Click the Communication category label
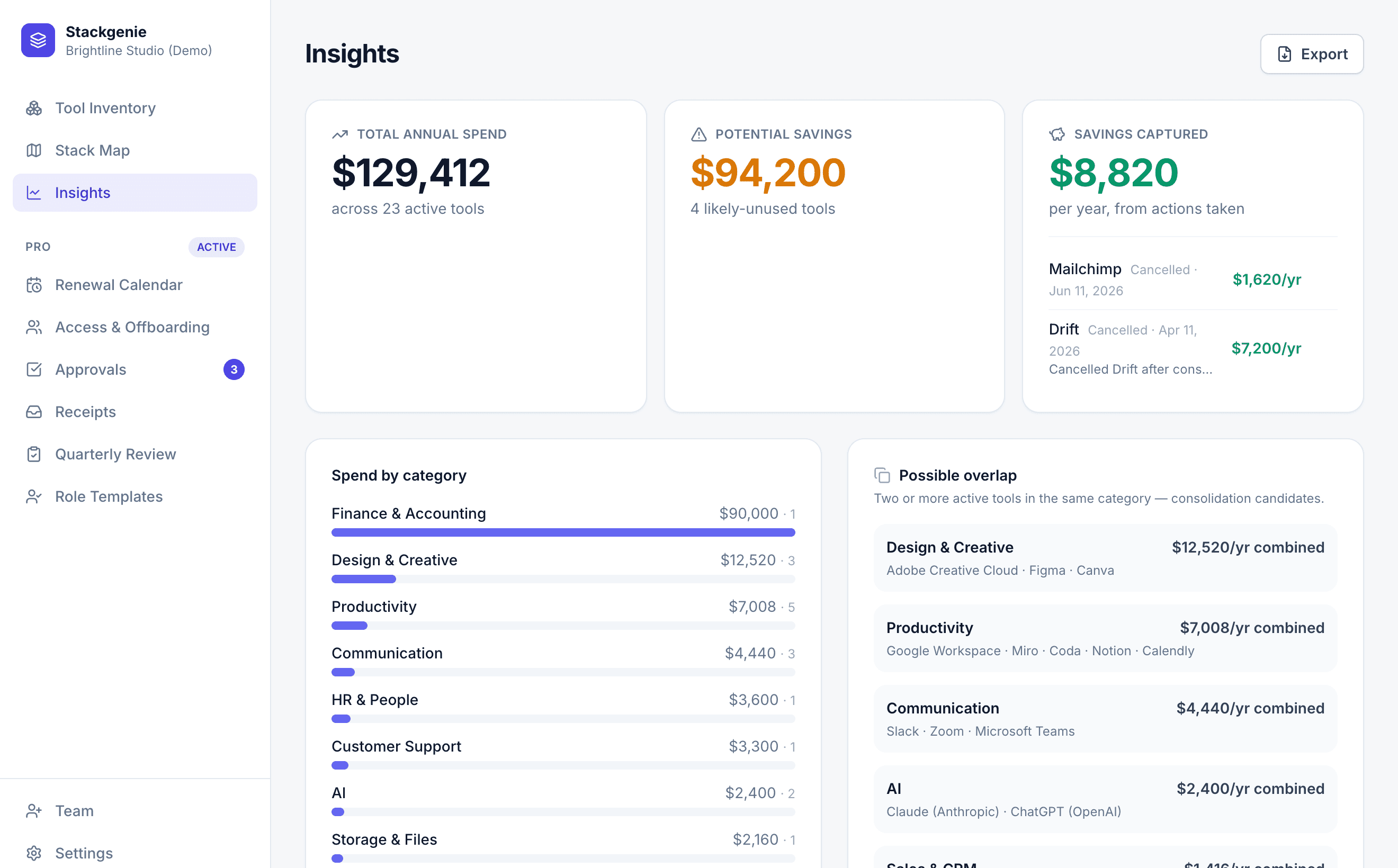This screenshot has height=868, width=1398. coord(387,653)
